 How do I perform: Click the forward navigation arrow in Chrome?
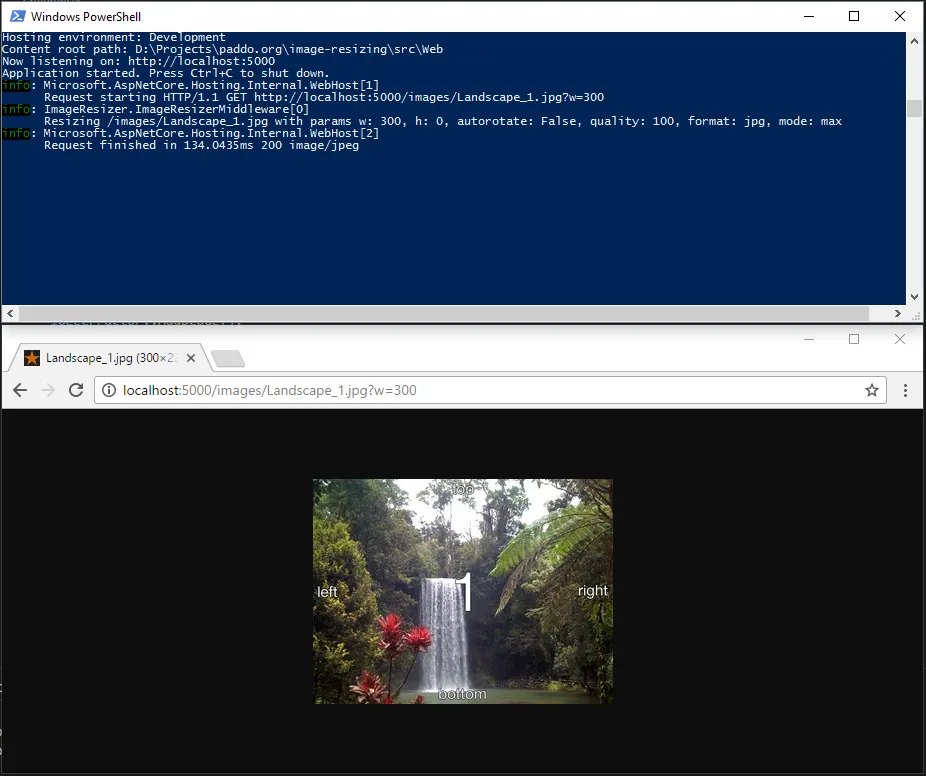(48, 390)
